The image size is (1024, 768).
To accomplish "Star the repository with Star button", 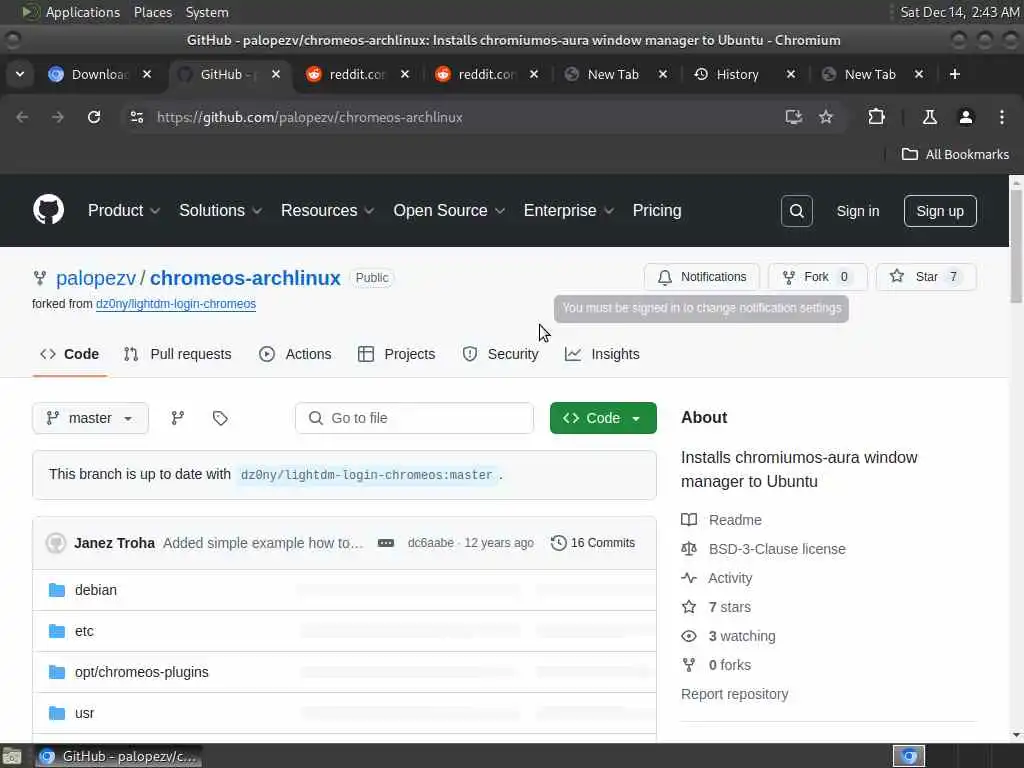I will pyautogui.click(x=926, y=277).
